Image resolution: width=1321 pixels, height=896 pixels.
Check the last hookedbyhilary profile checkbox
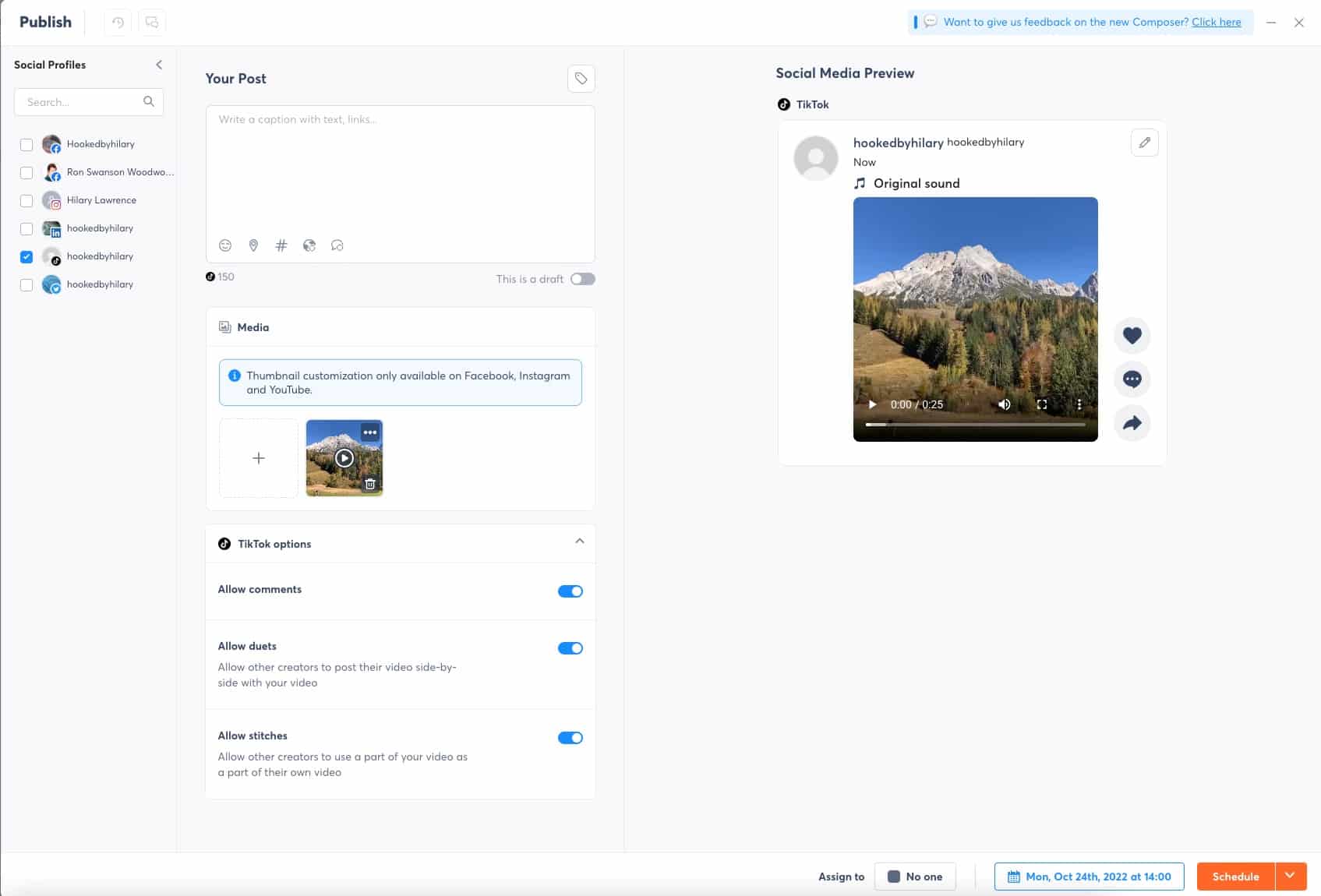[x=26, y=284]
